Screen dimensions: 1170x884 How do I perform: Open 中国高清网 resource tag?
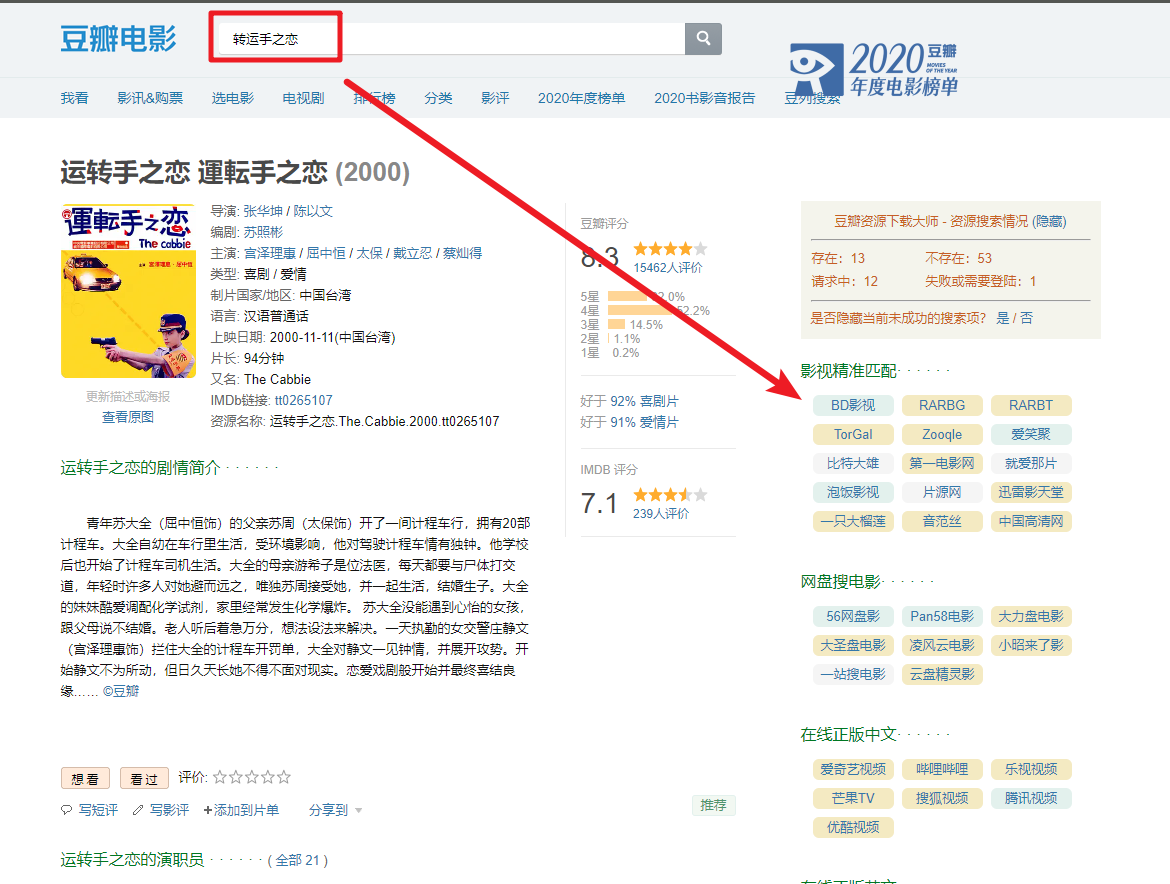pos(1031,521)
